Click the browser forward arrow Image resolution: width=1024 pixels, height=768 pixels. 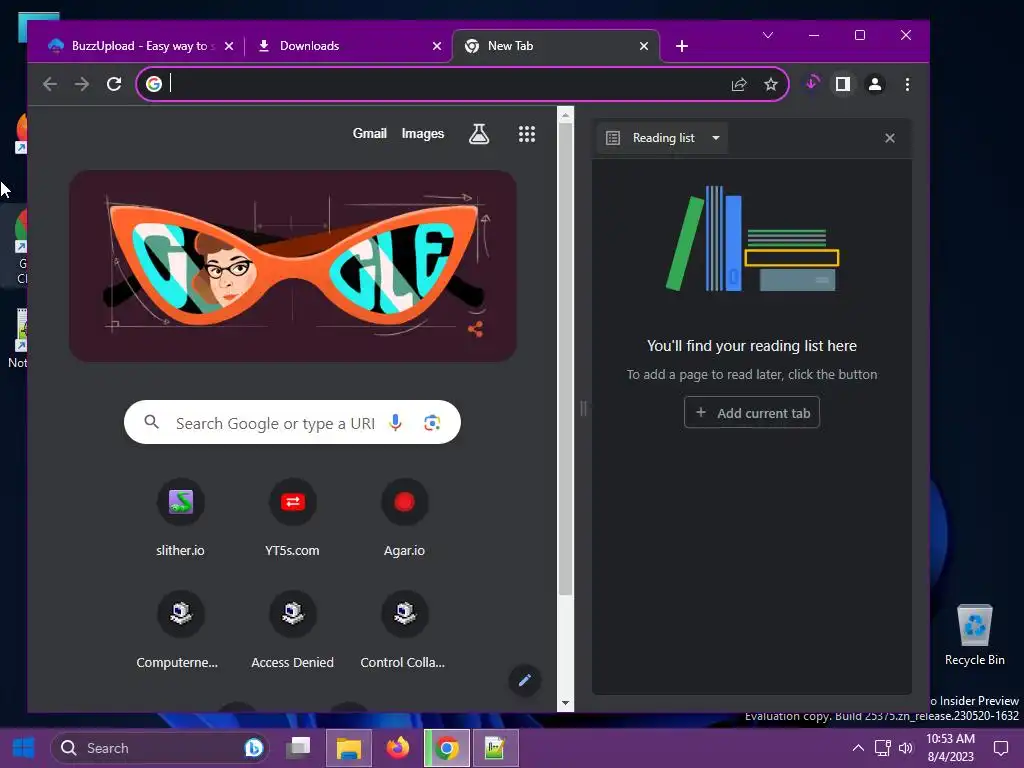point(82,84)
